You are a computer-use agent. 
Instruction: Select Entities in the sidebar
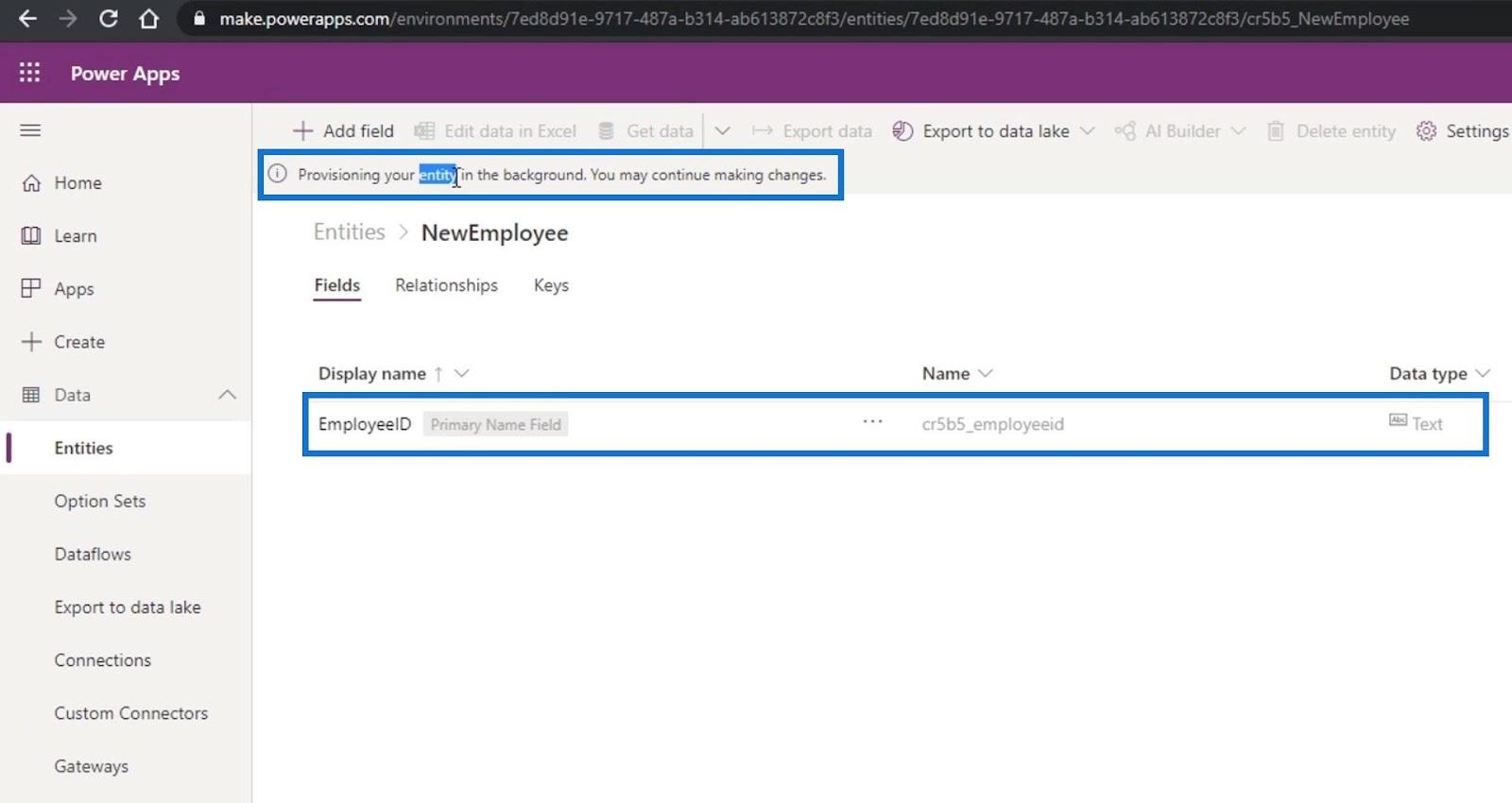click(x=83, y=448)
